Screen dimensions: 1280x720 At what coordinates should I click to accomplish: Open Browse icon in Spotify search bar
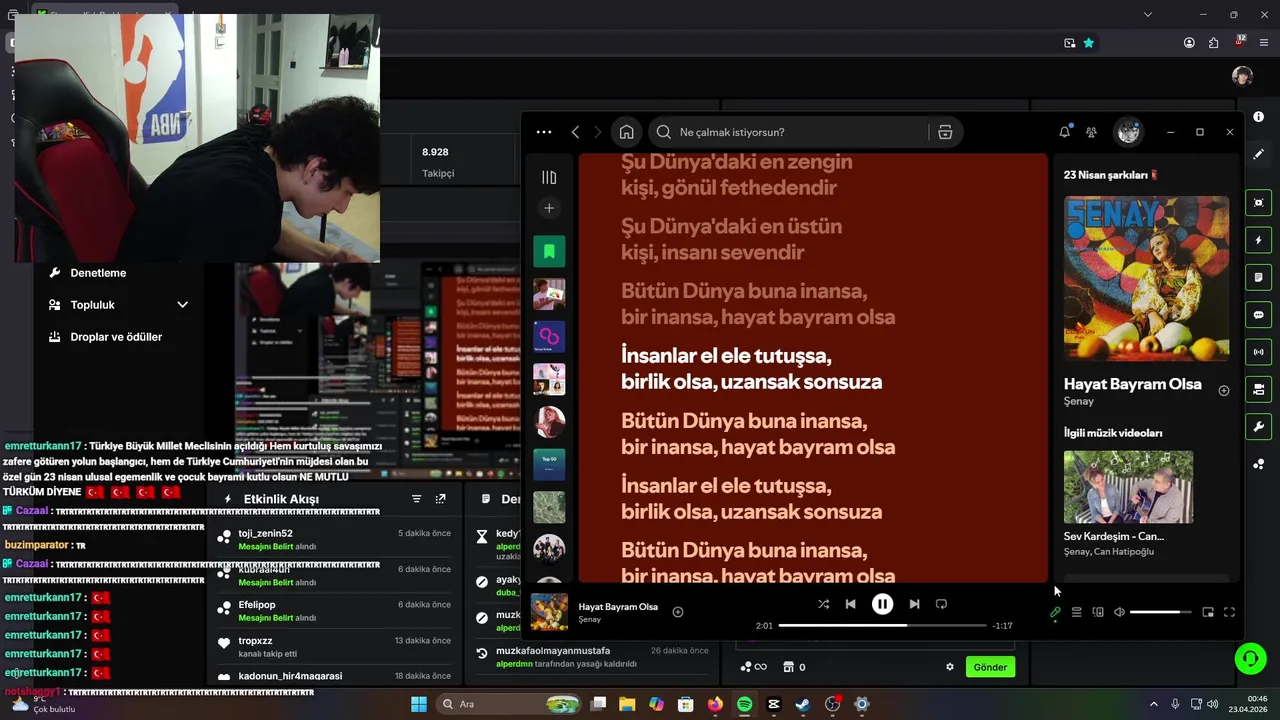[945, 132]
